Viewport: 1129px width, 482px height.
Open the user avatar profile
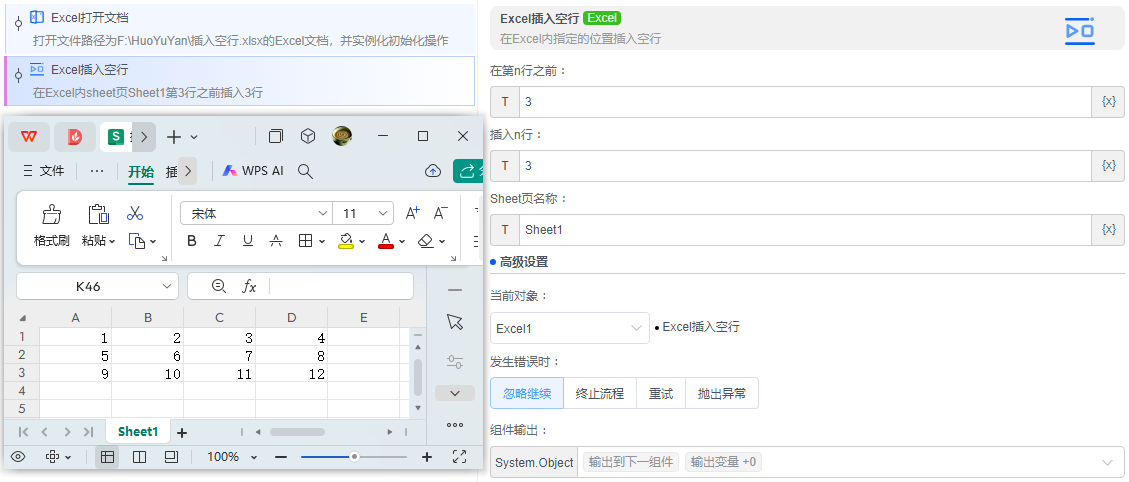[342, 136]
